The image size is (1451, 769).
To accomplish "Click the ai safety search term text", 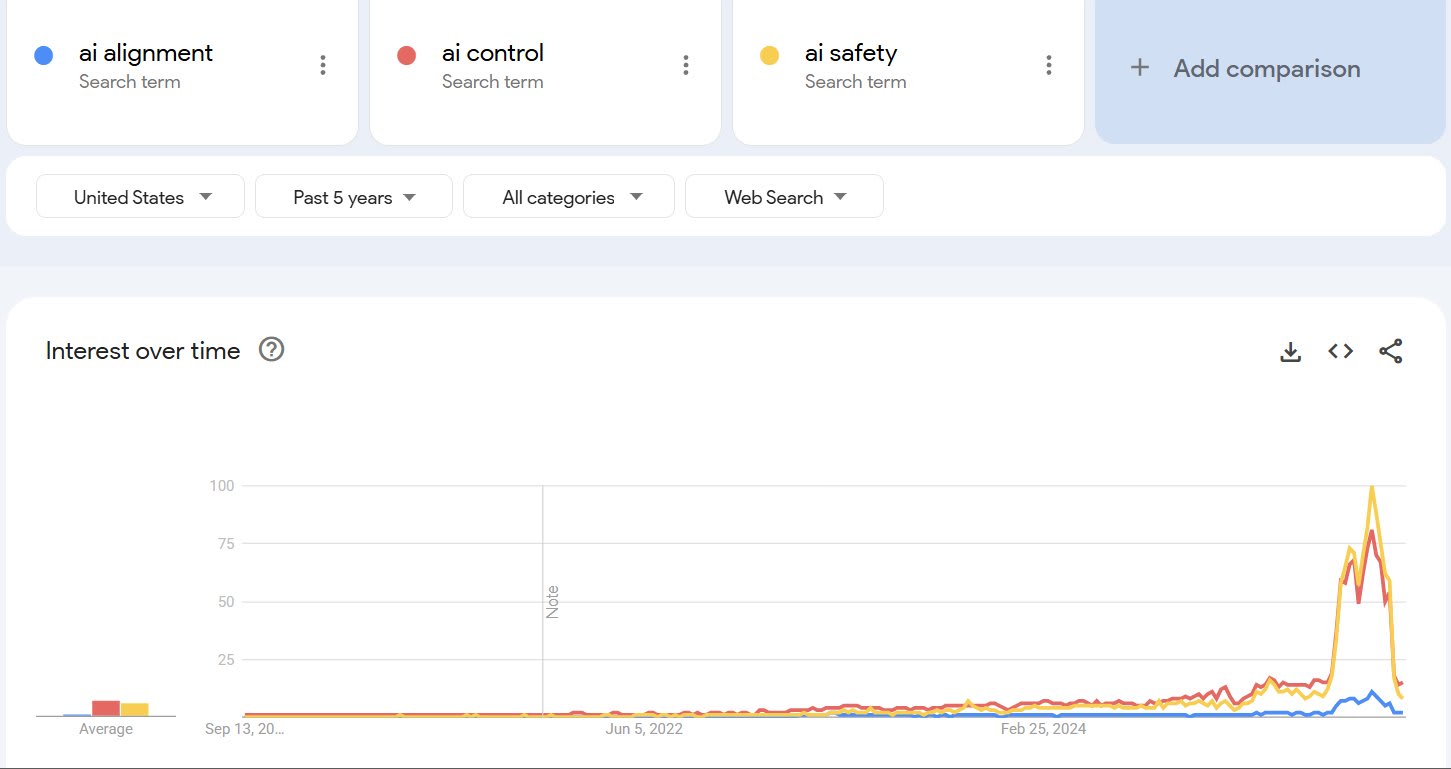I will click(851, 53).
